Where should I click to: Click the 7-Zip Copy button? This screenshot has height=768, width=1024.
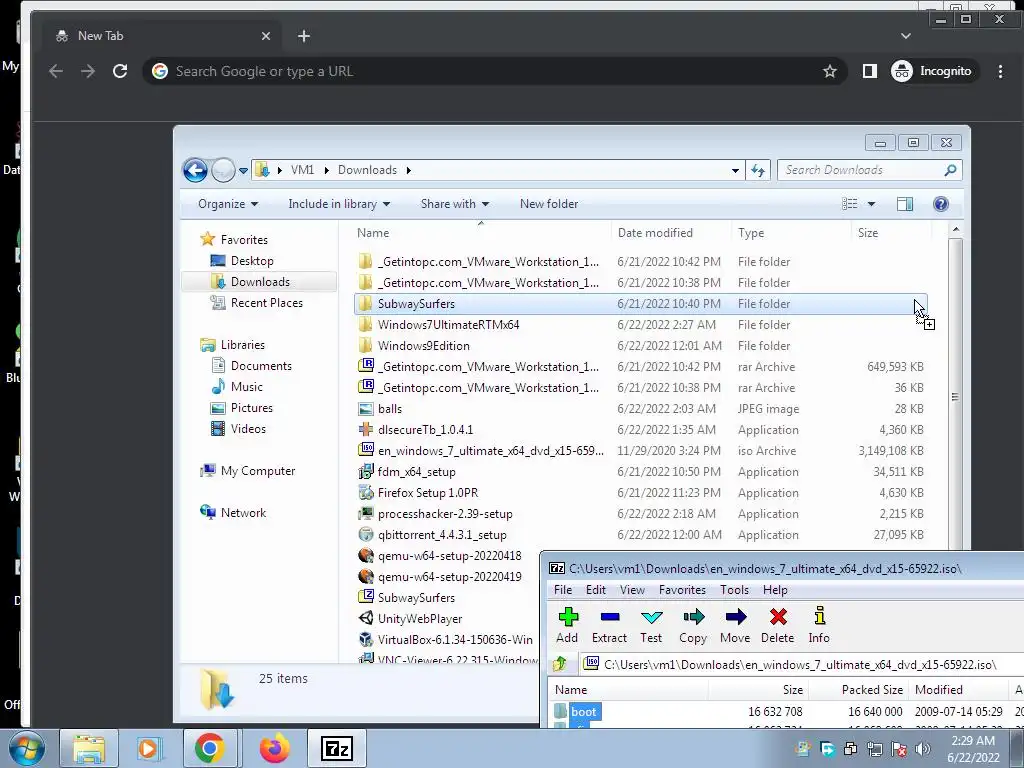pos(693,625)
